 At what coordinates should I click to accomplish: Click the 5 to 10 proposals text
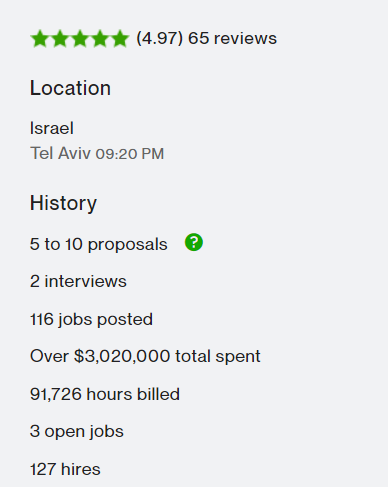[x=99, y=244]
